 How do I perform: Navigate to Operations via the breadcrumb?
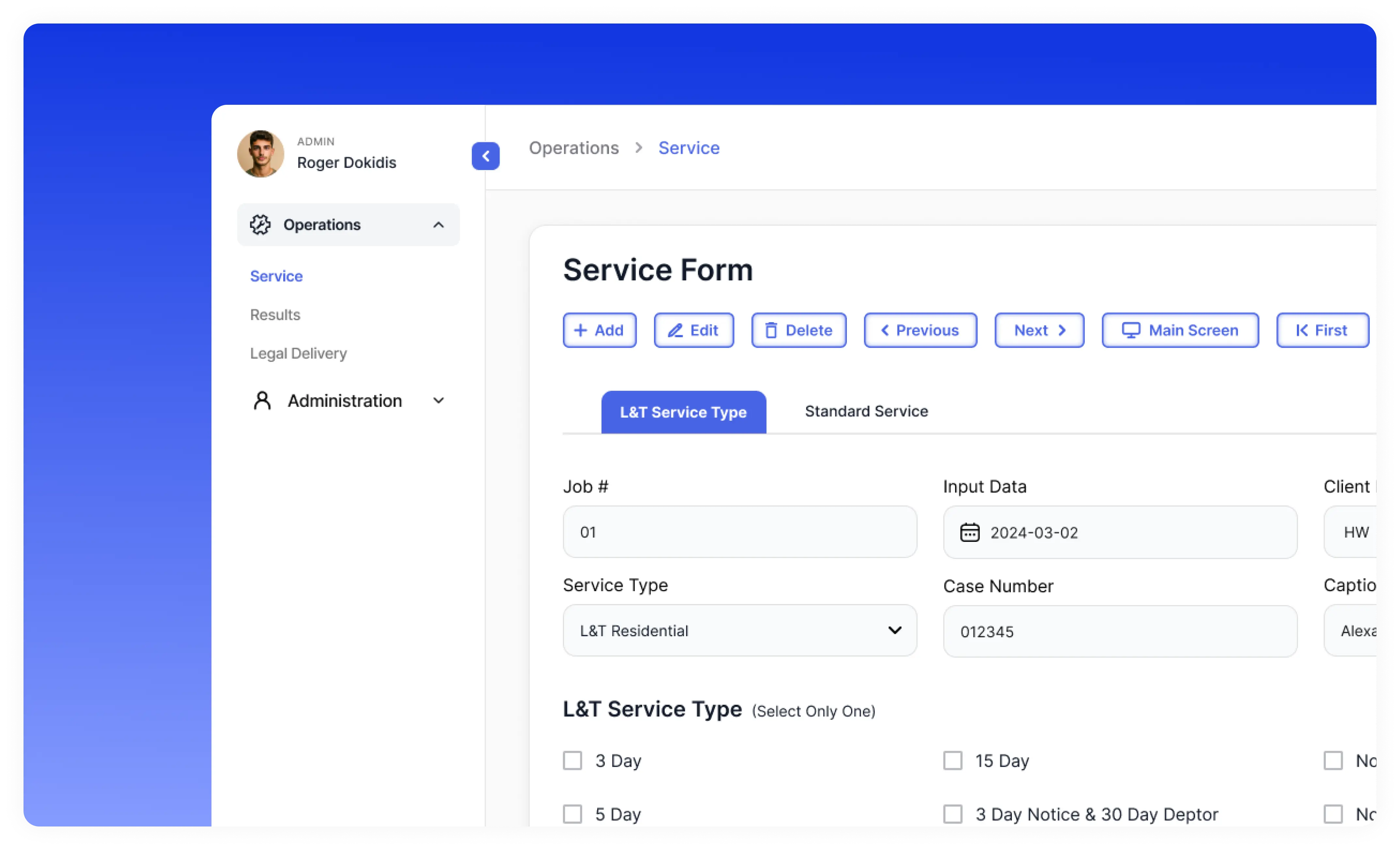click(x=574, y=148)
